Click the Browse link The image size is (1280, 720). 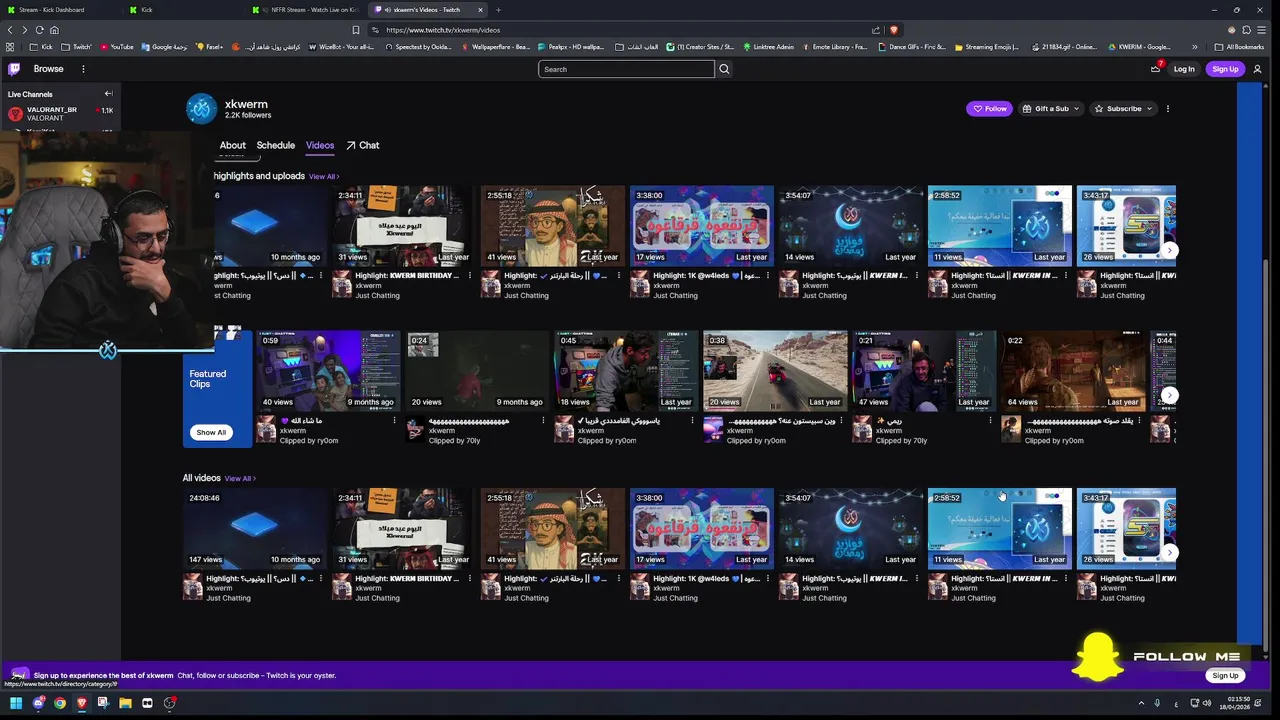point(48,69)
